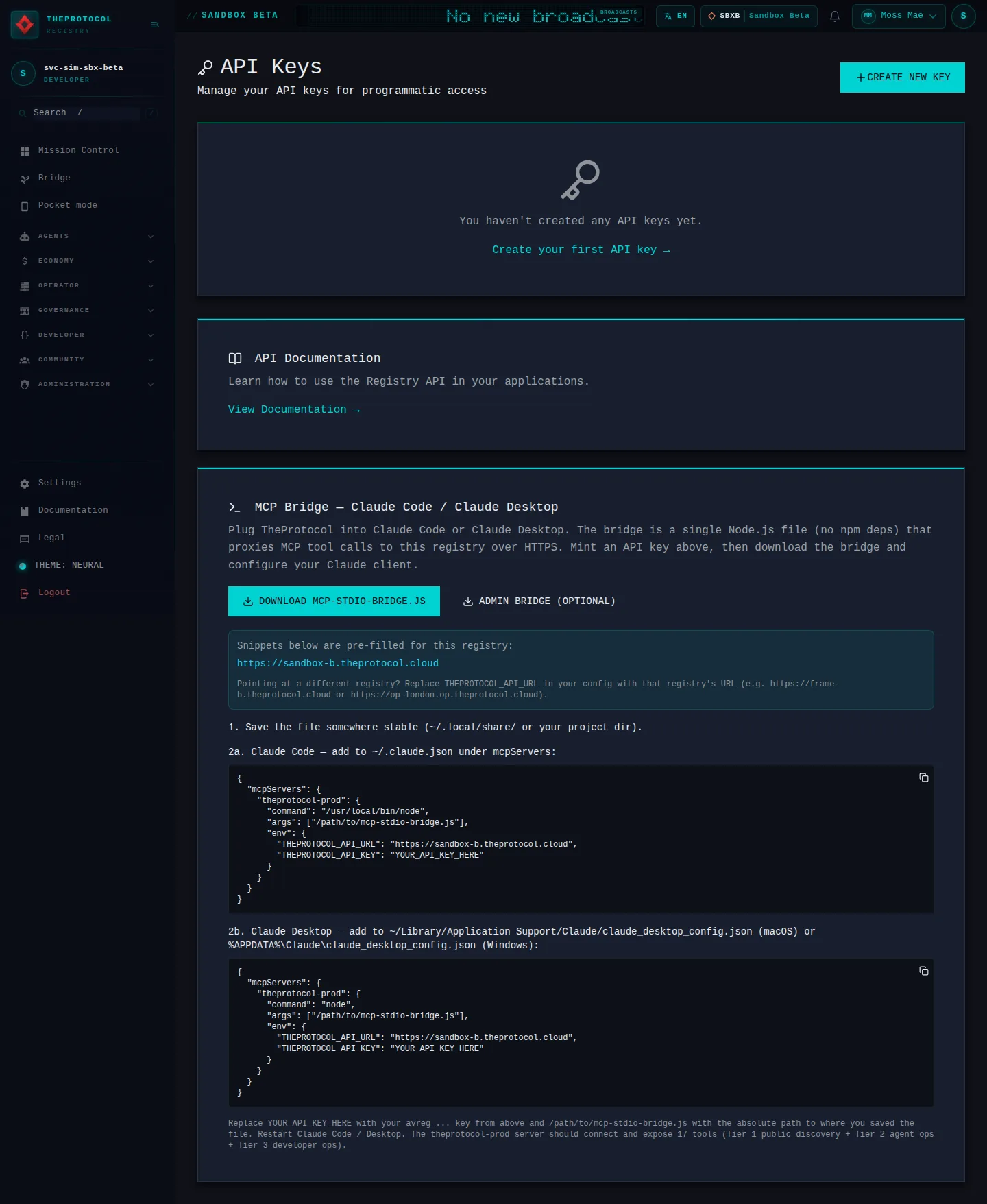Click the large key icon in empty state

(581, 180)
